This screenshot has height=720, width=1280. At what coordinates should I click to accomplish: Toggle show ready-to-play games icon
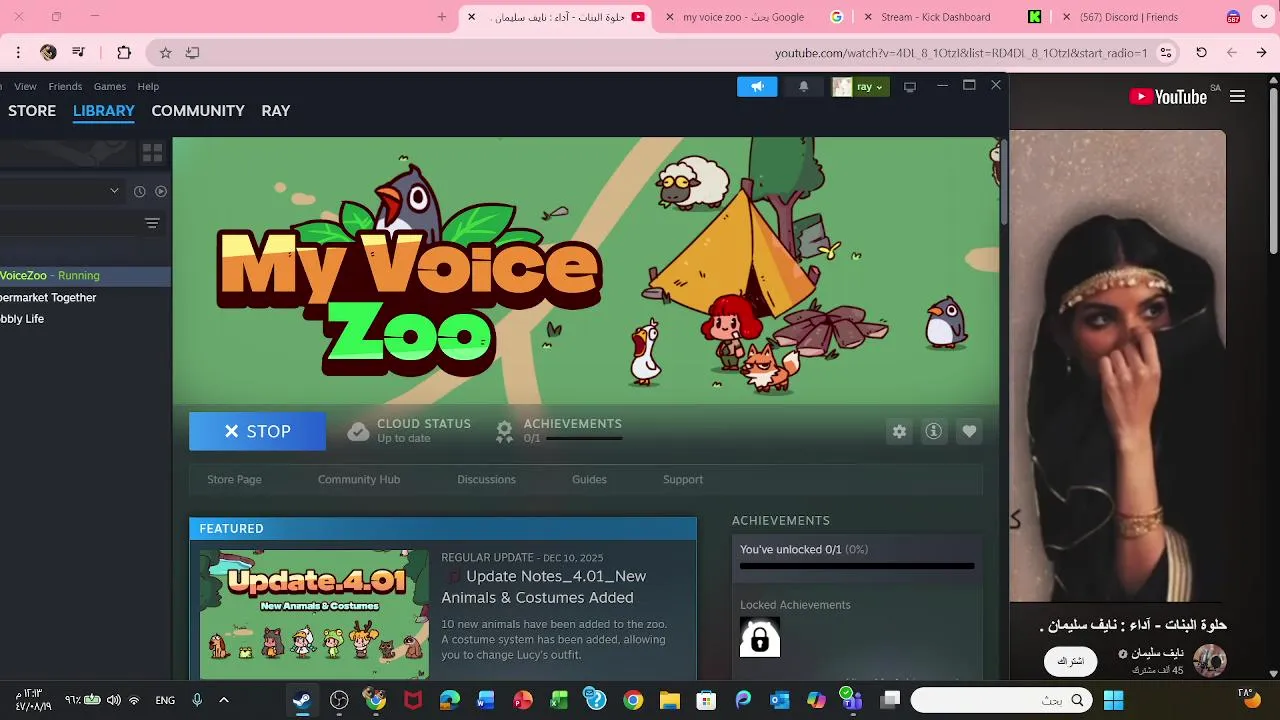[x=161, y=191]
